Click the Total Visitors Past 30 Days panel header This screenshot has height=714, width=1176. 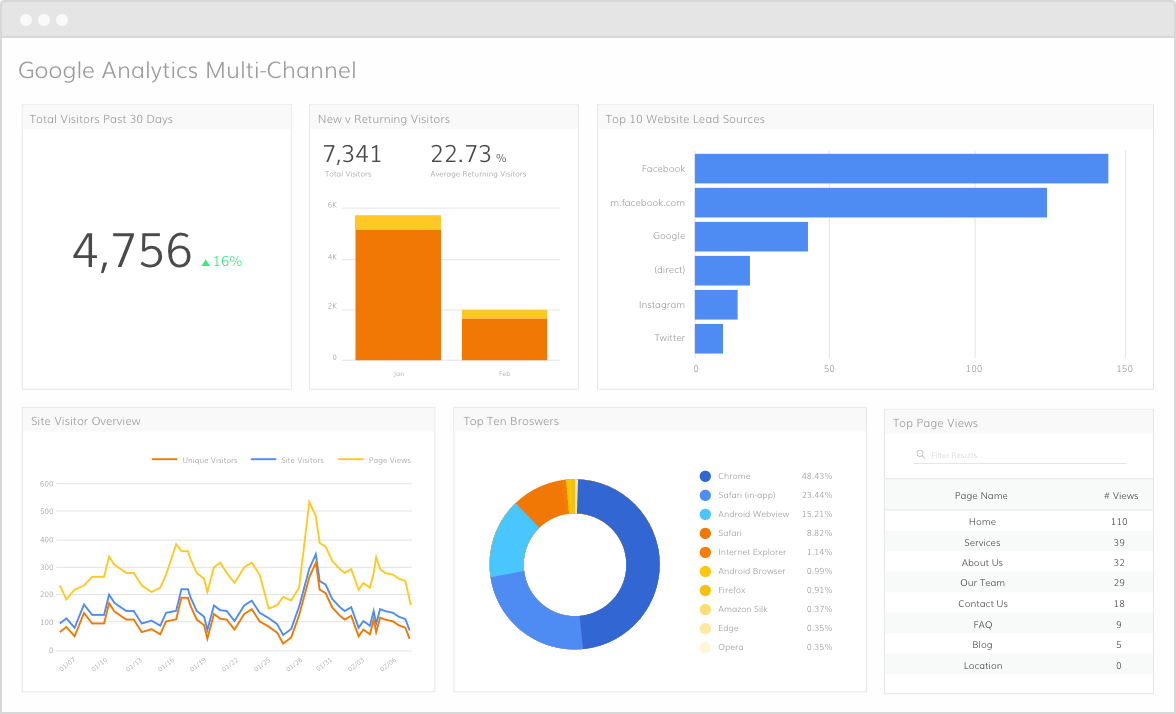coord(100,119)
